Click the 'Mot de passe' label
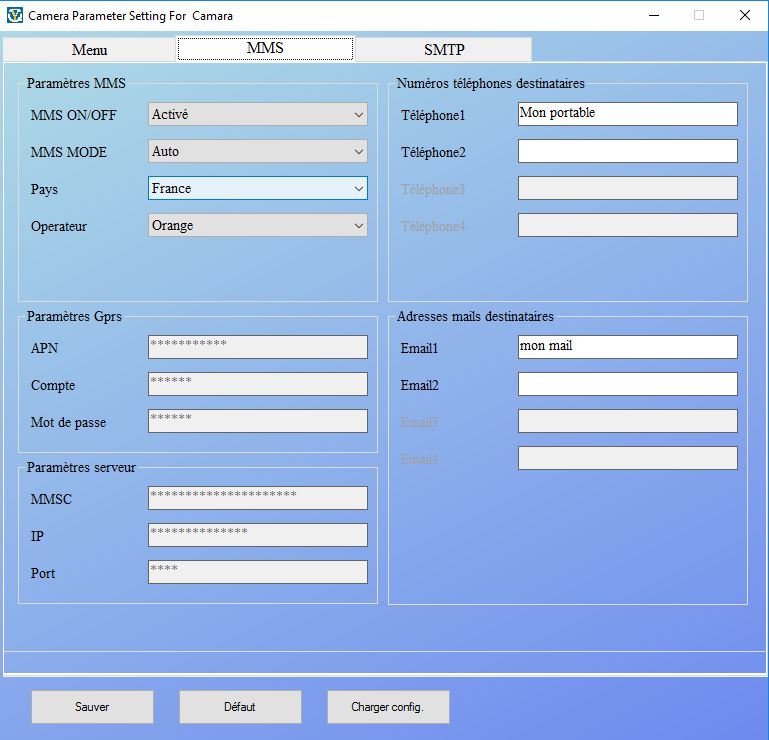Image resolution: width=769 pixels, height=740 pixels. pos(68,422)
